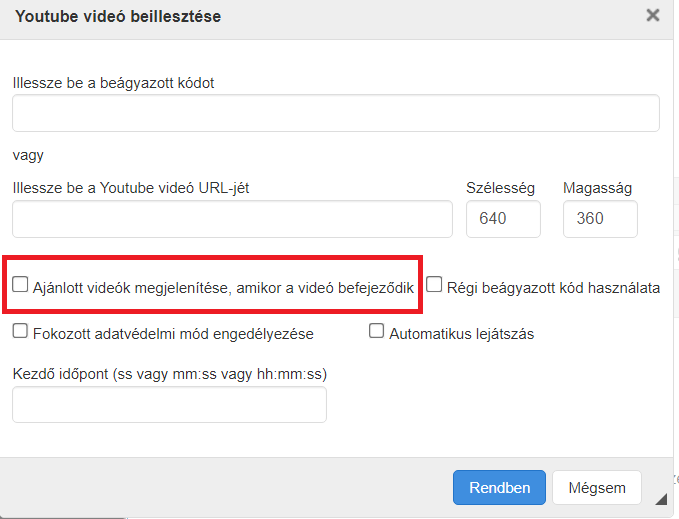Focus the Youtube video URL field
Screen dimensions: 679x519
[x=232, y=219]
